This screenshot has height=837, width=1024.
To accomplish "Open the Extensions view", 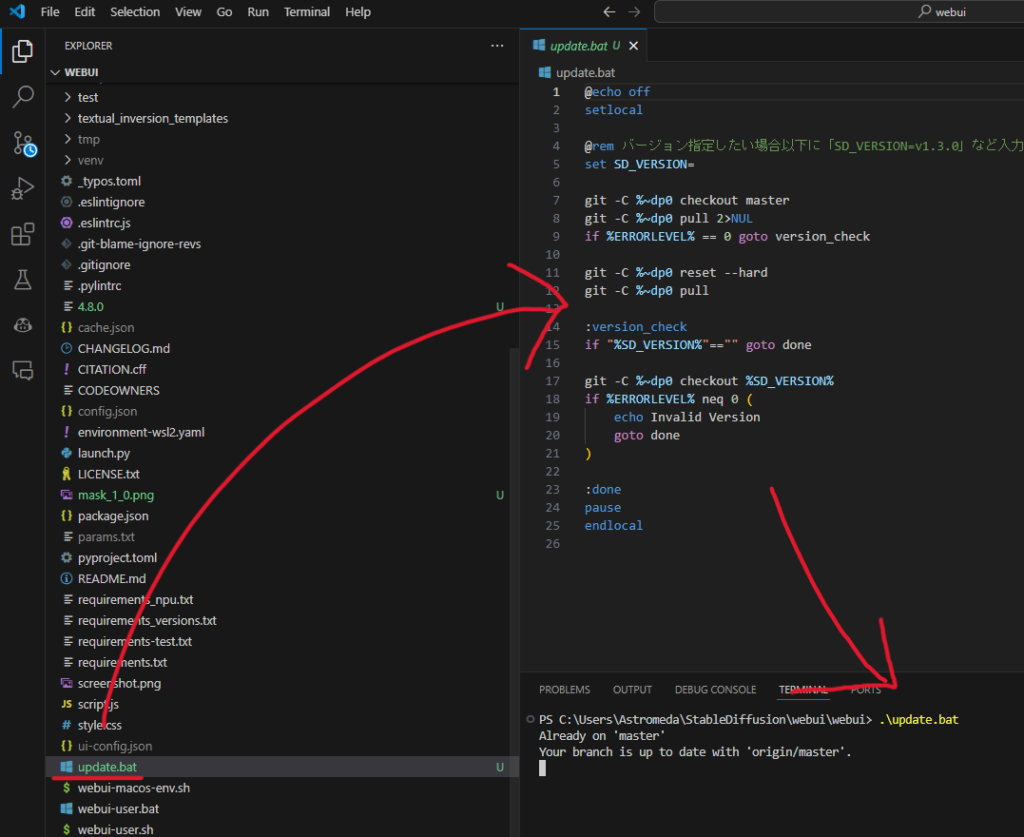I will tap(23, 234).
